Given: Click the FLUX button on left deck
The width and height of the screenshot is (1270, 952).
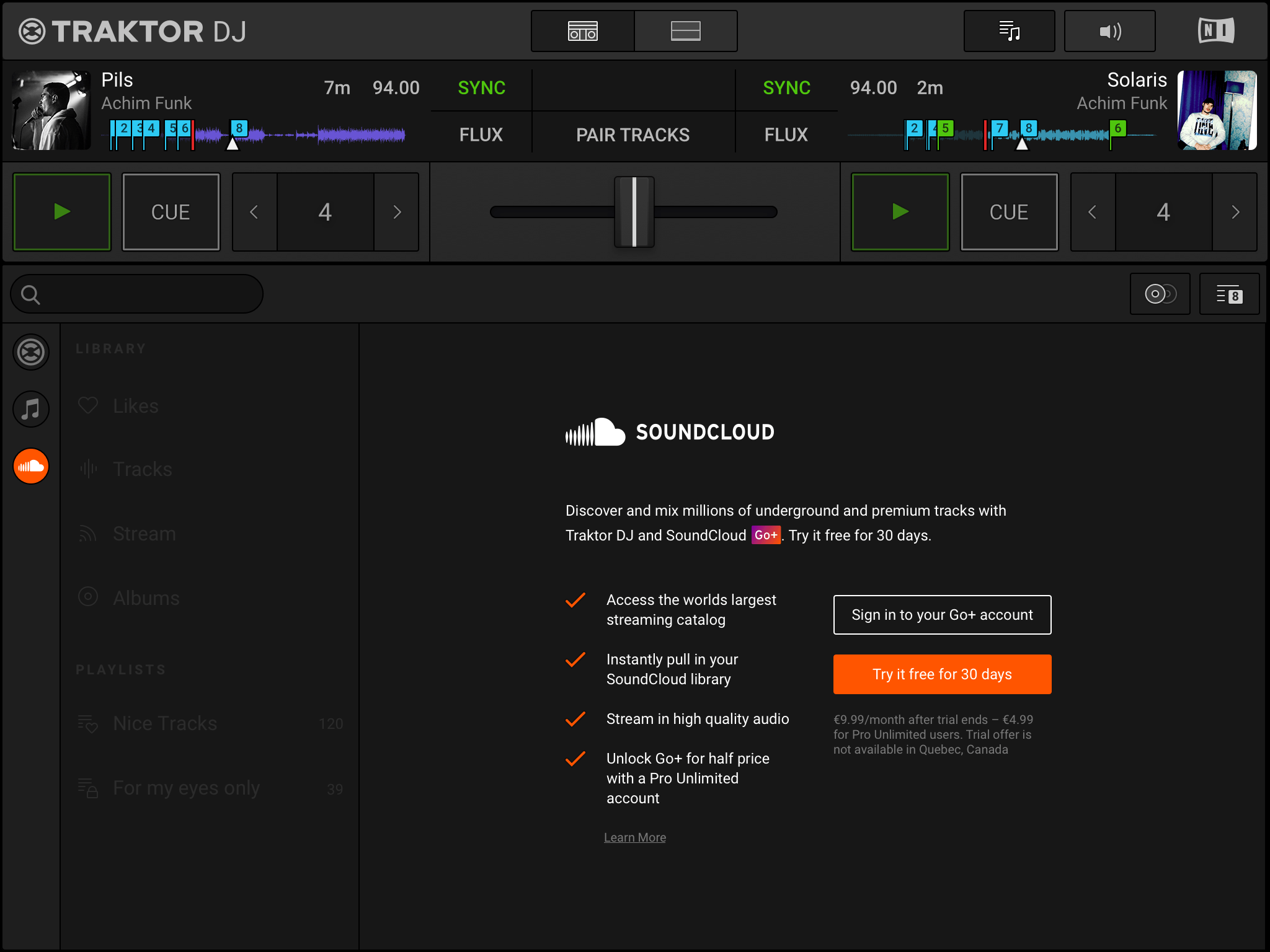Looking at the screenshot, I should [x=481, y=133].
